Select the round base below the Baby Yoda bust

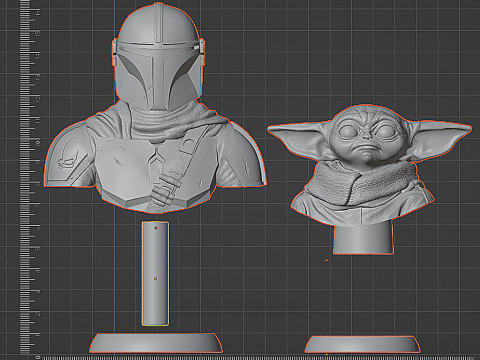point(362,344)
